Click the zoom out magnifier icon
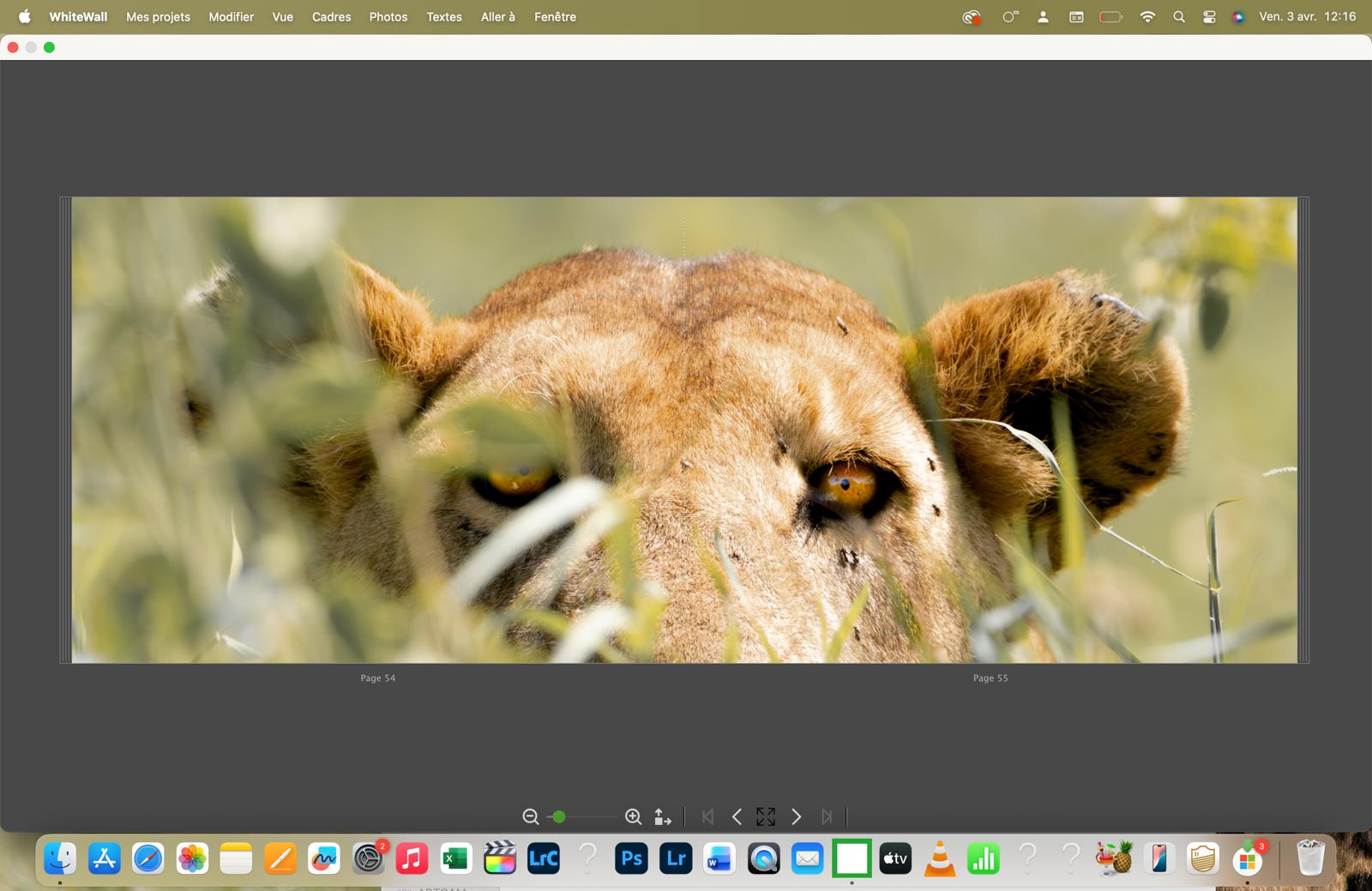 (531, 817)
